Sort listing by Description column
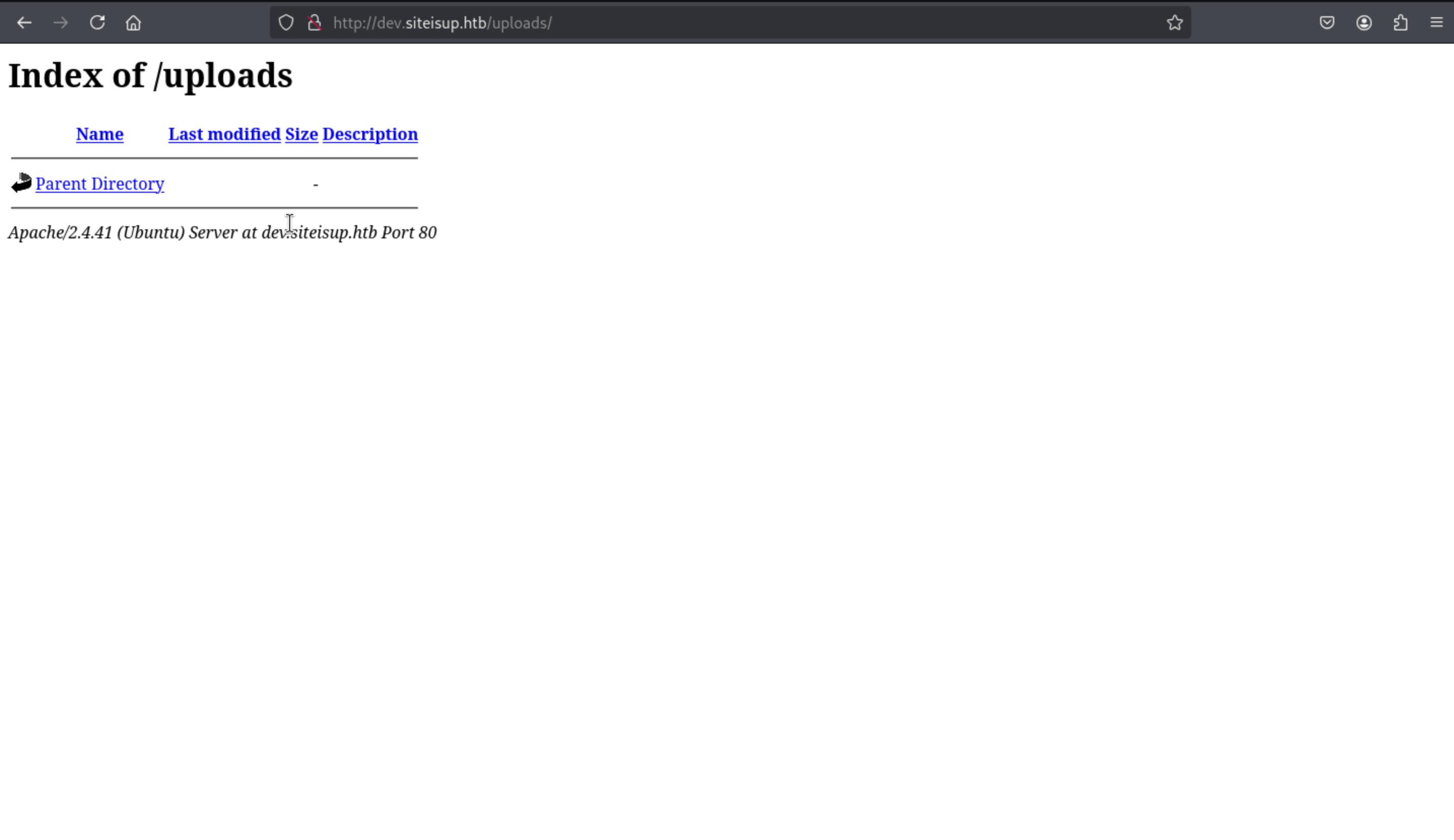The image size is (1454, 840). pyautogui.click(x=370, y=134)
